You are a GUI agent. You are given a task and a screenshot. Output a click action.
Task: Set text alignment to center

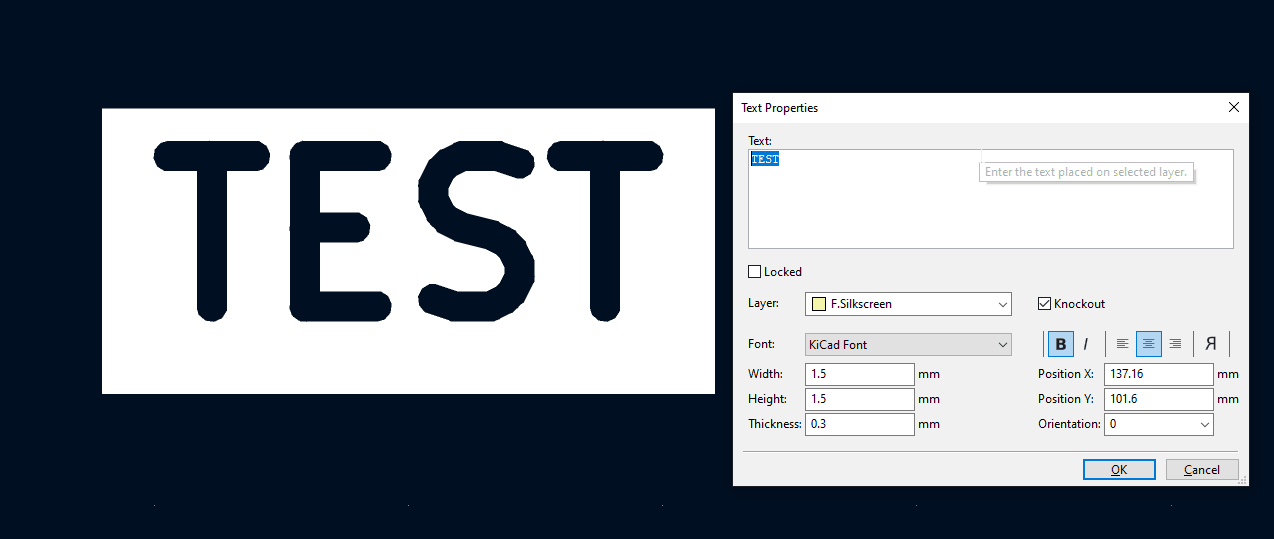(1149, 344)
